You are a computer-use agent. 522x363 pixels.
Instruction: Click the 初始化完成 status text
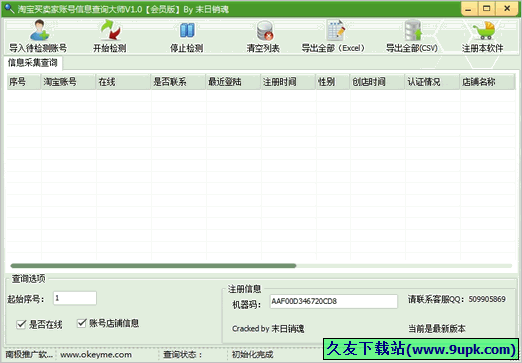(x=252, y=355)
